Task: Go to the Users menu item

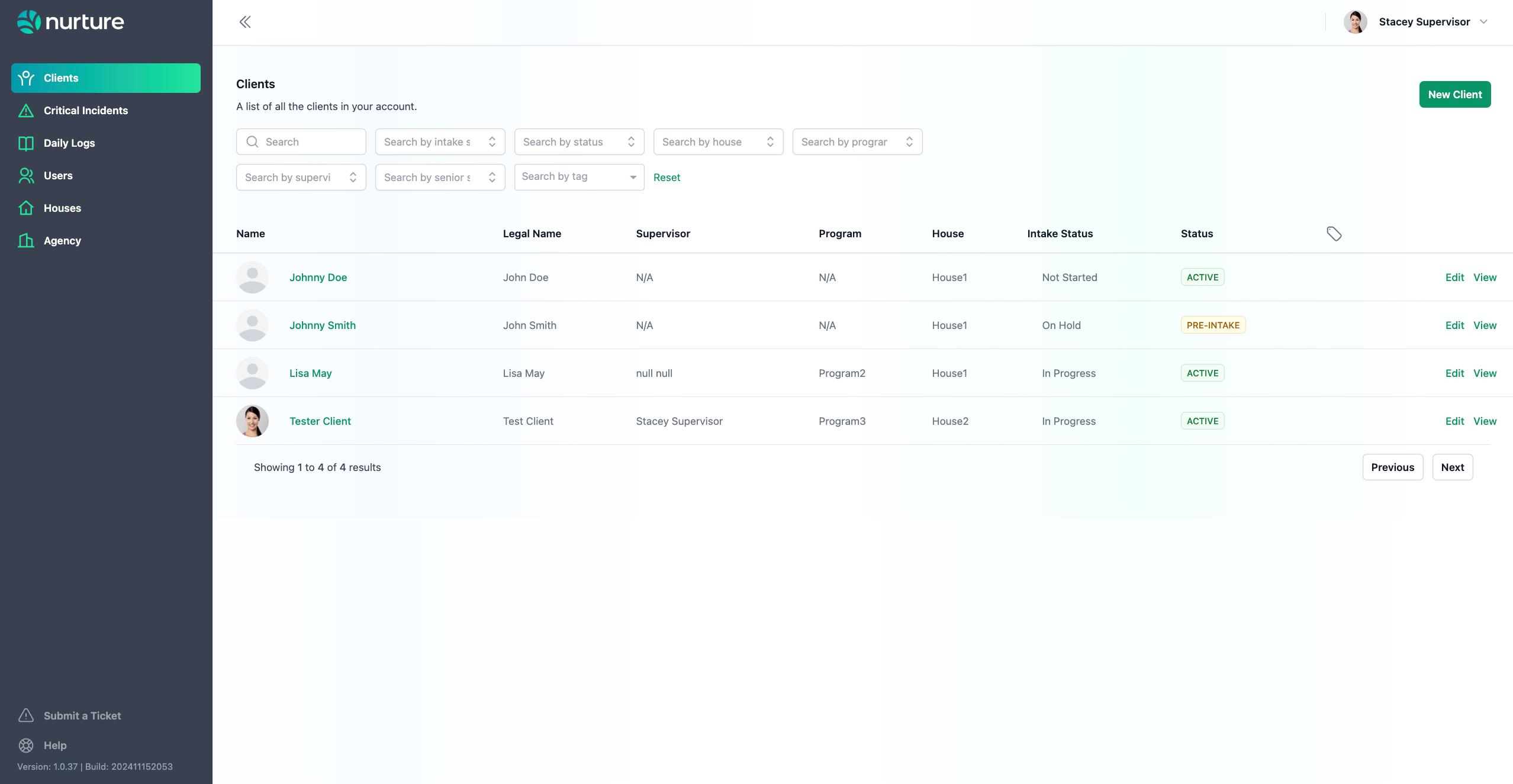Action: [x=58, y=176]
